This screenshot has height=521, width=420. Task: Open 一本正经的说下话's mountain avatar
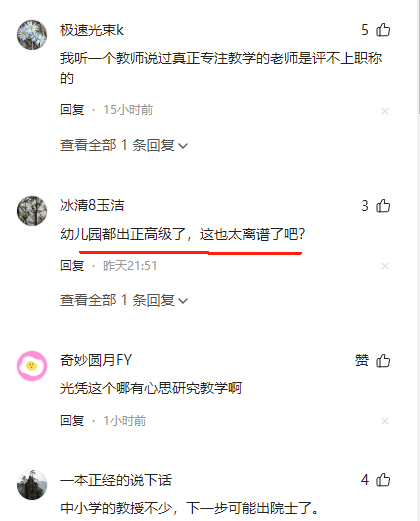[32, 485]
